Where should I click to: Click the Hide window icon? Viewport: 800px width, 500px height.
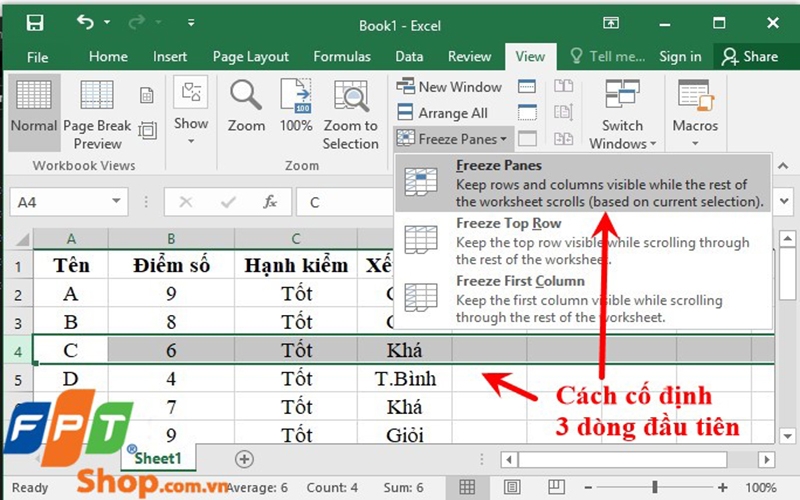point(527,112)
